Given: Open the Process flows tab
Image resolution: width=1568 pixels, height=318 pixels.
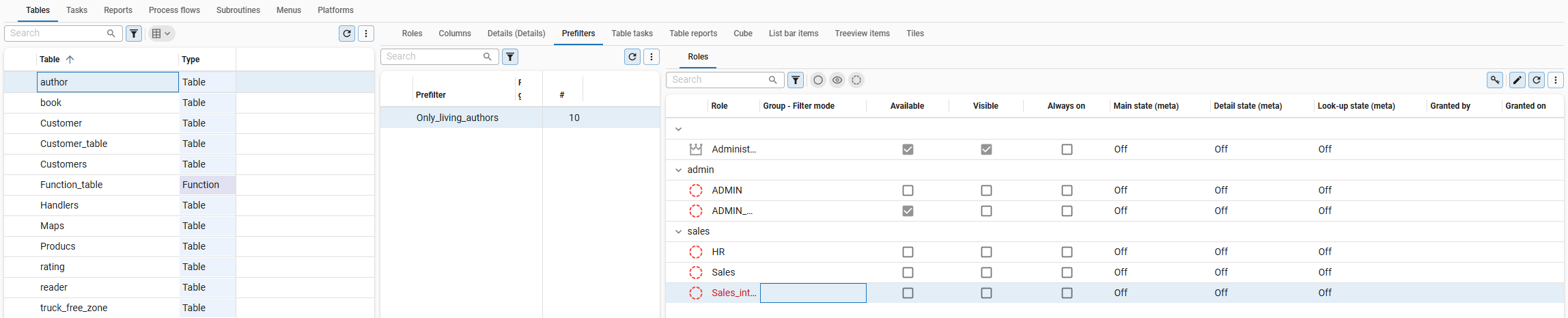Looking at the screenshot, I should click(x=174, y=10).
